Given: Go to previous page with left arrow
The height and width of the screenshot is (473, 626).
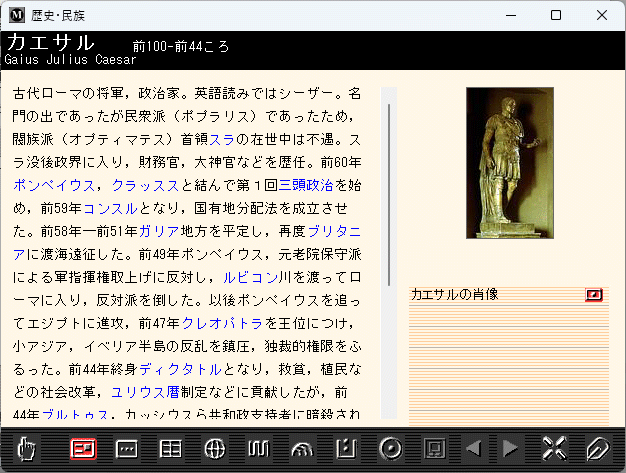Looking at the screenshot, I should tap(473, 449).
